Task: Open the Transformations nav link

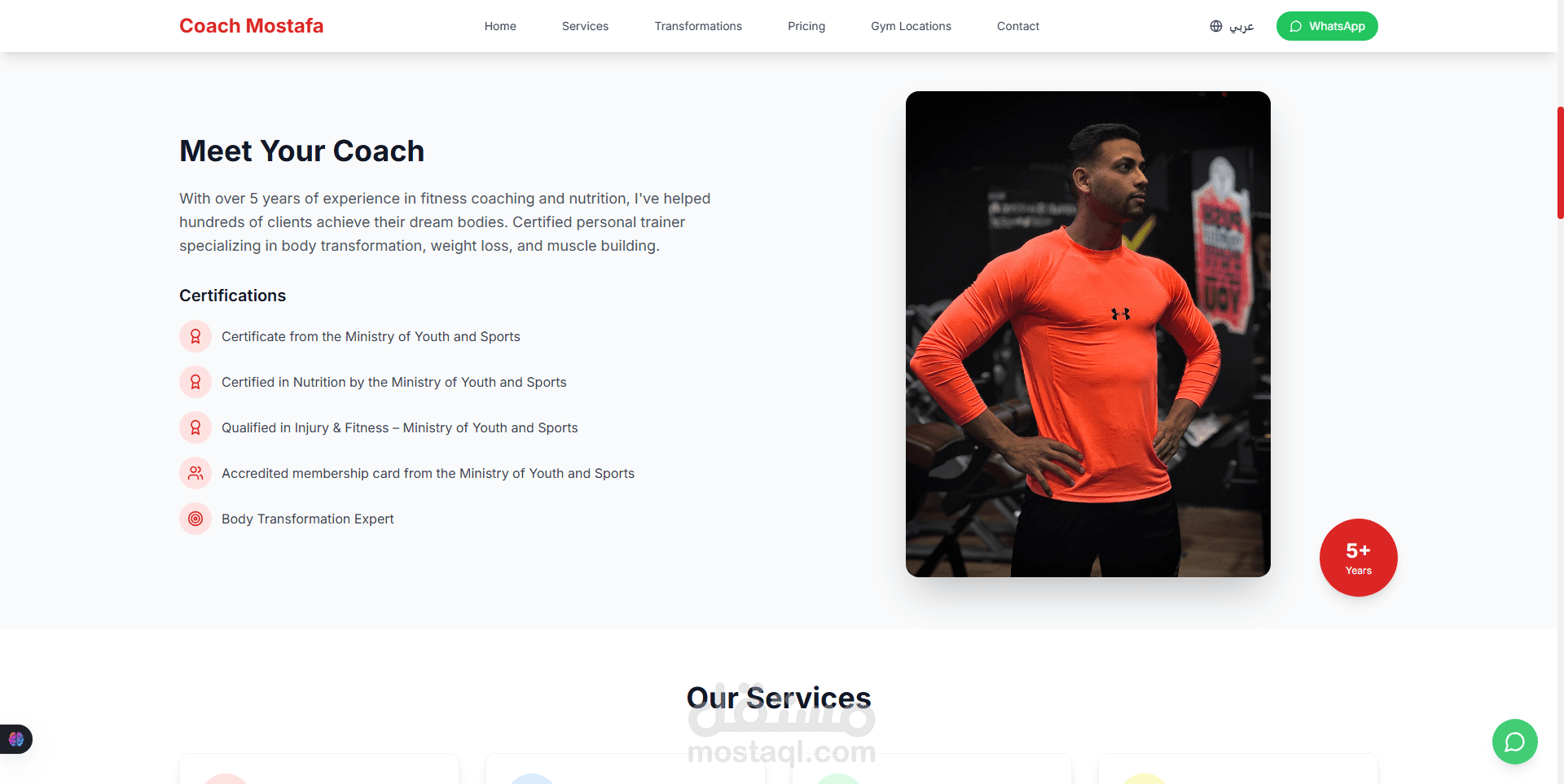Action: 698,26
